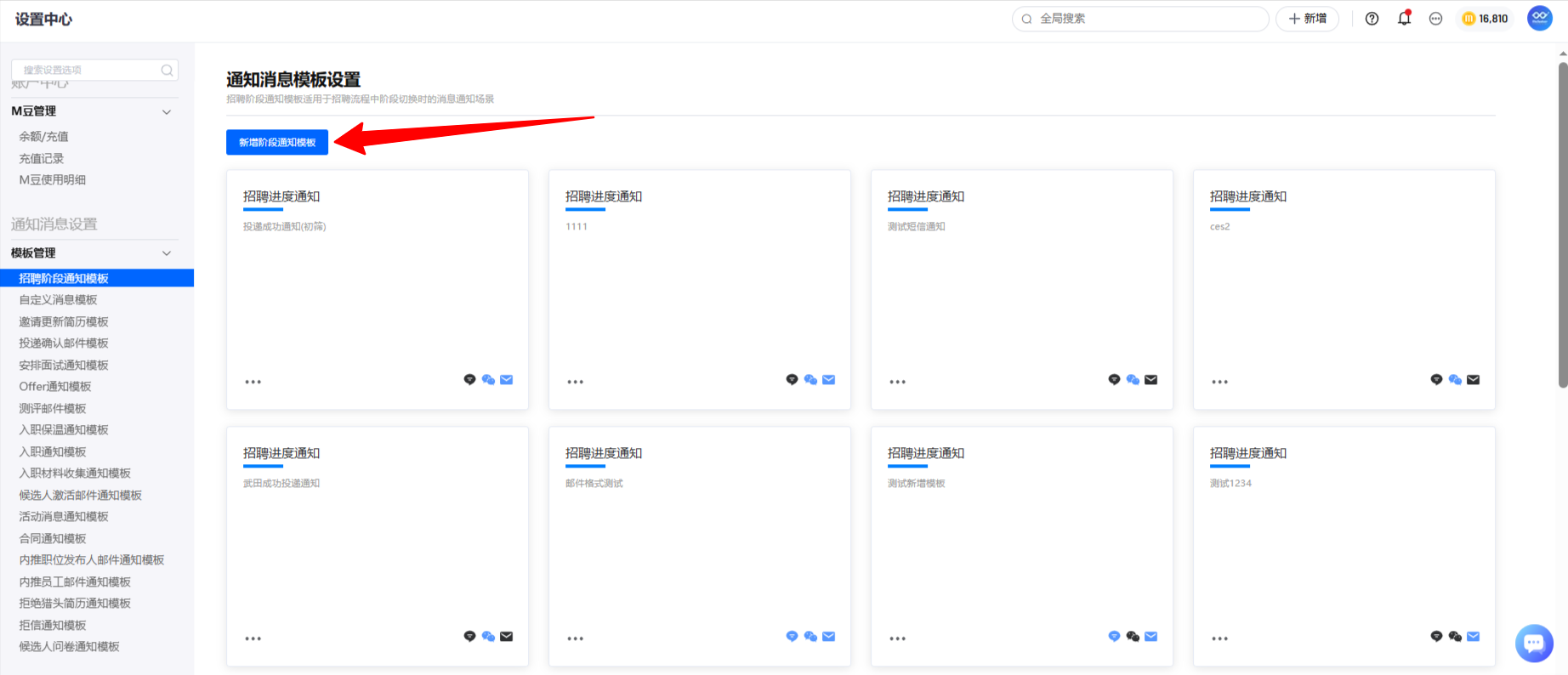Image resolution: width=1568 pixels, height=675 pixels.
Task: Click SMS icon on 投递成功通知(初筛) card
Action: [x=469, y=380]
